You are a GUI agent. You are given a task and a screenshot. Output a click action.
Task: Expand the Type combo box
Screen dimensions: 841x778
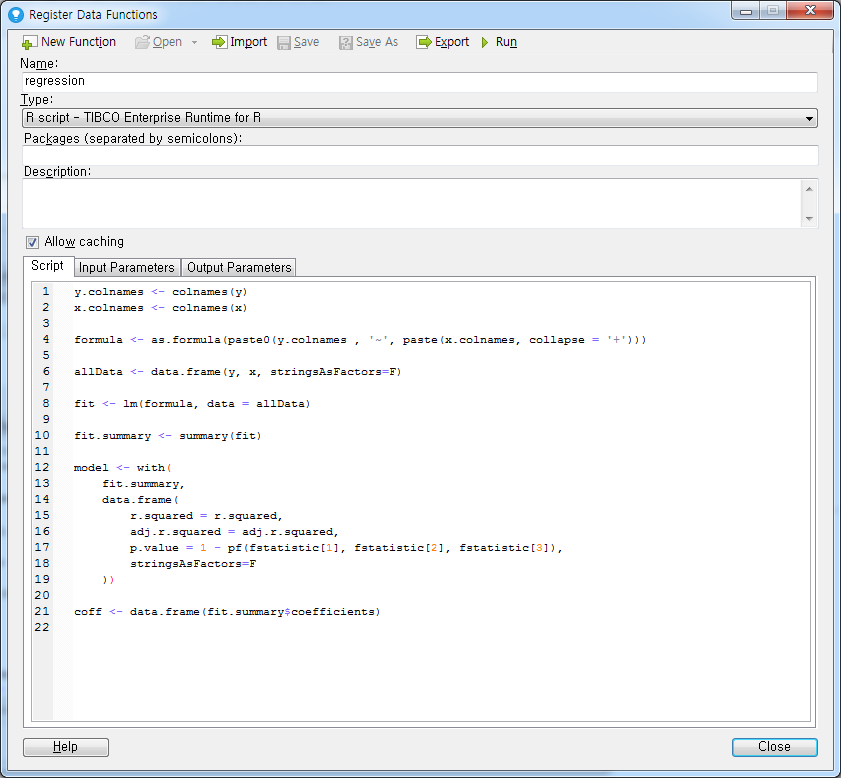click(808, 118)
